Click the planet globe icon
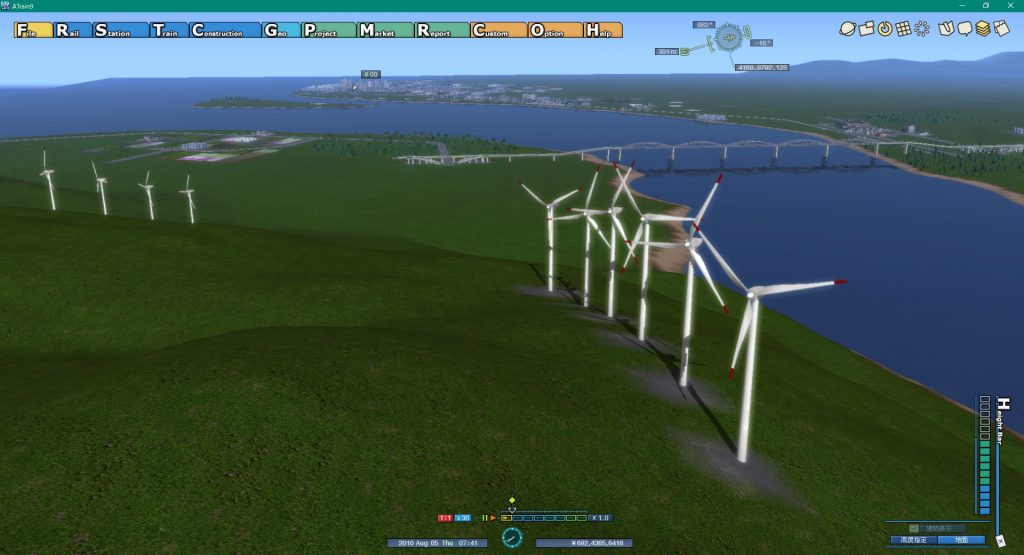The image size is (1024, 555). click(x=847, y=29)
